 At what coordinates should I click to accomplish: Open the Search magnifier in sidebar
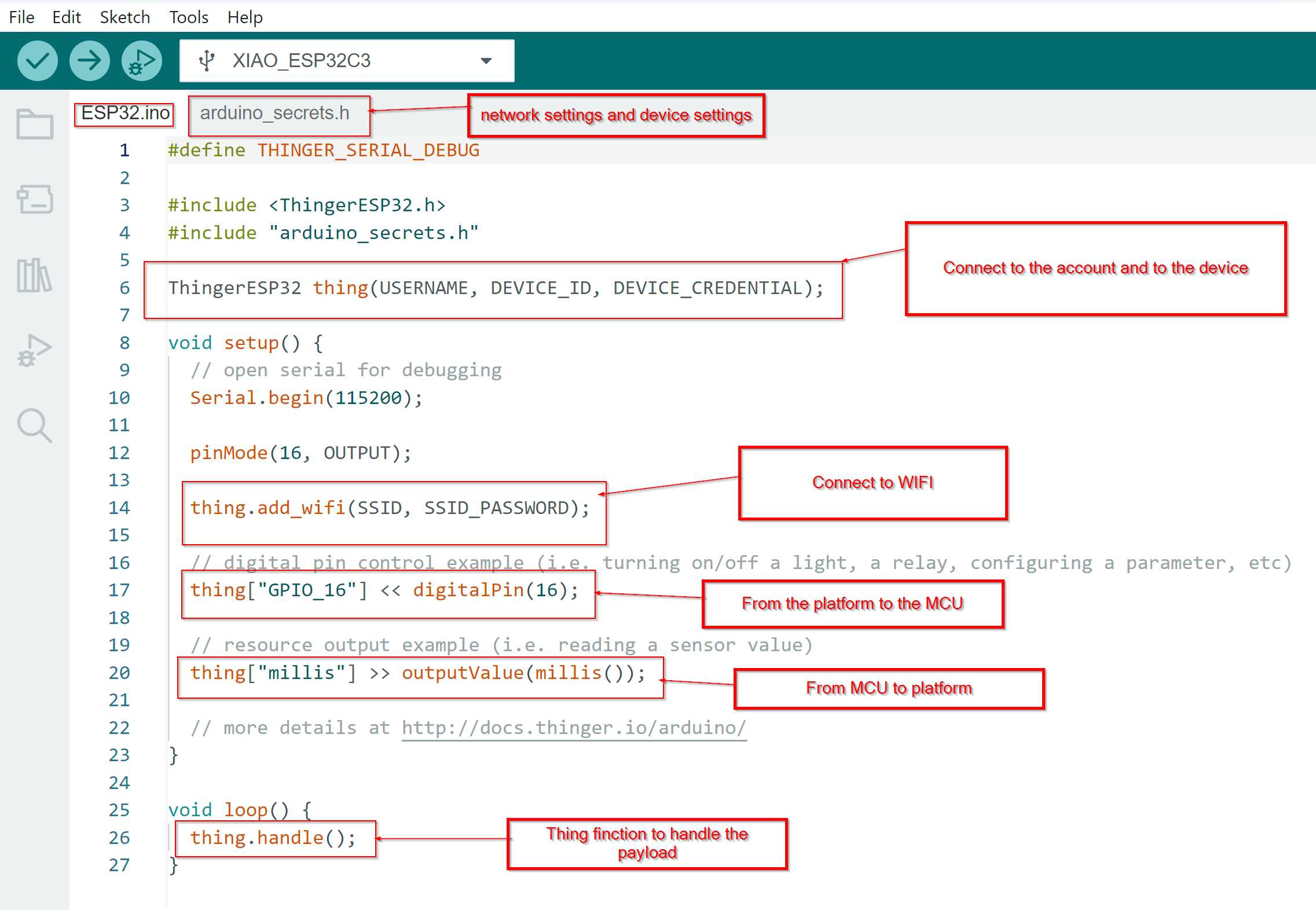tap(35, 425)
